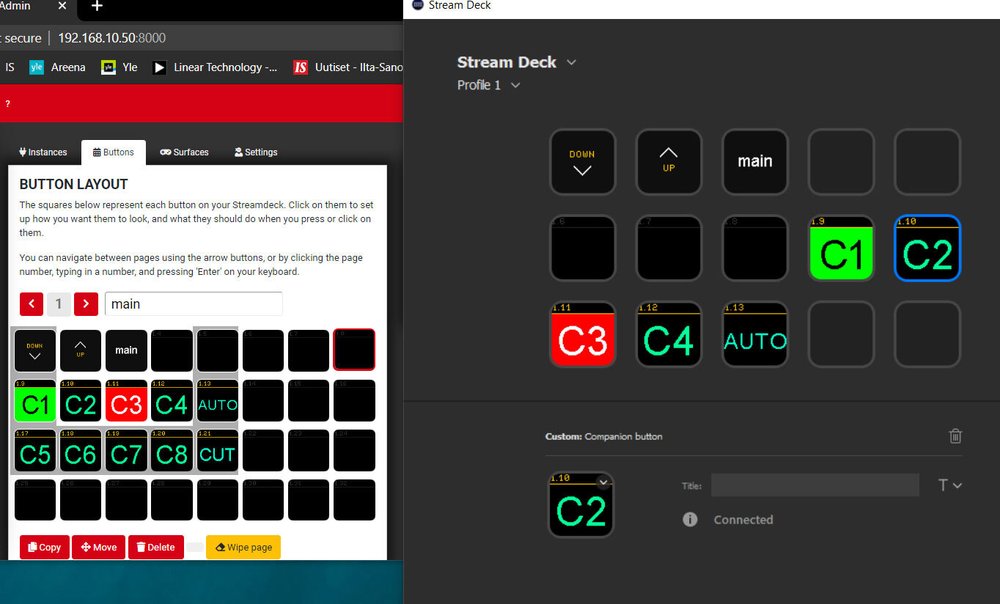This screenshot has width=1000, height=604.
Task: Click CUT button in Companion layout
Action: 217,450
